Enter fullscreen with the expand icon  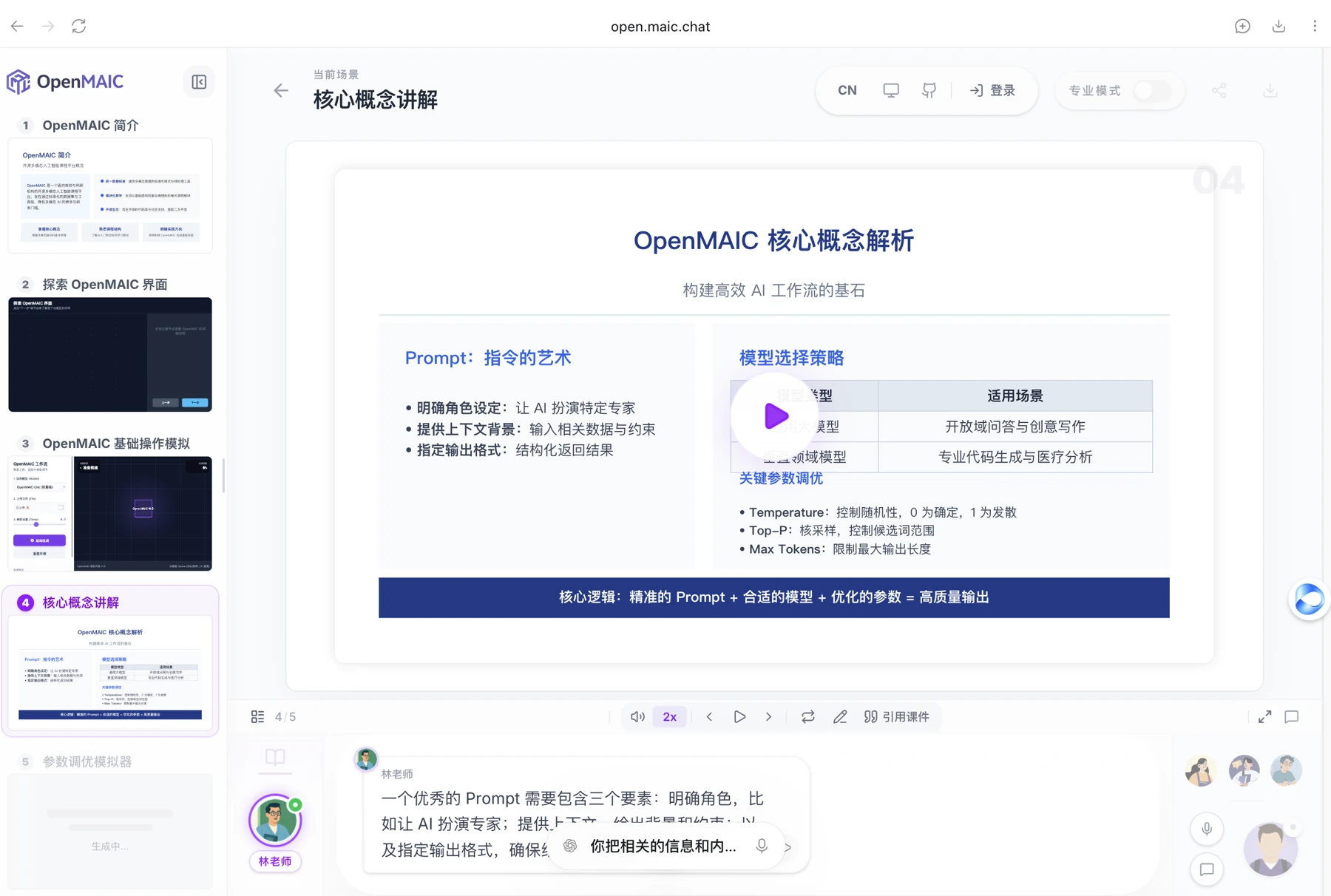1265,716
